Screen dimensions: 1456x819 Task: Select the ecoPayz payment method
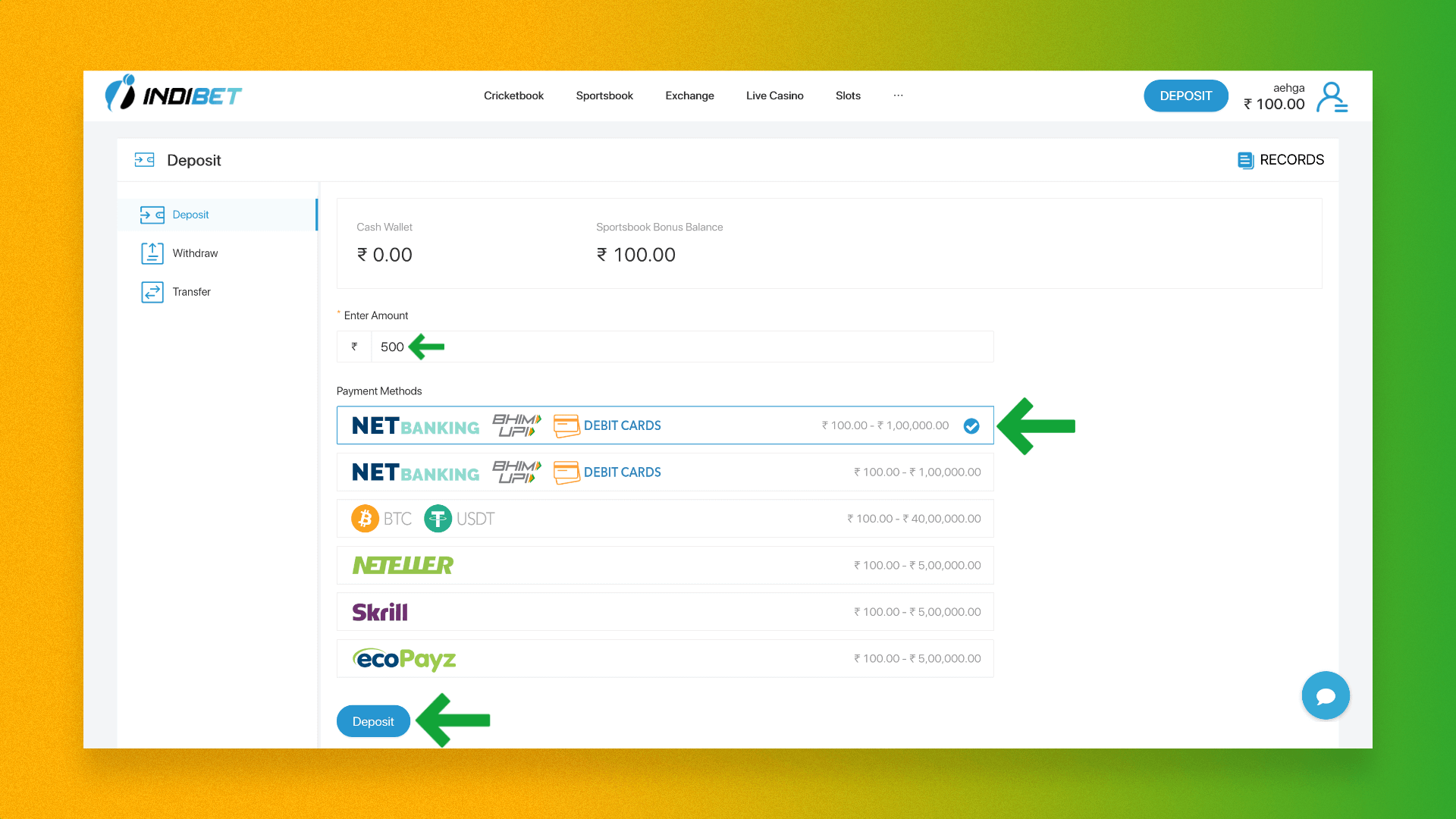coord(665,659)
